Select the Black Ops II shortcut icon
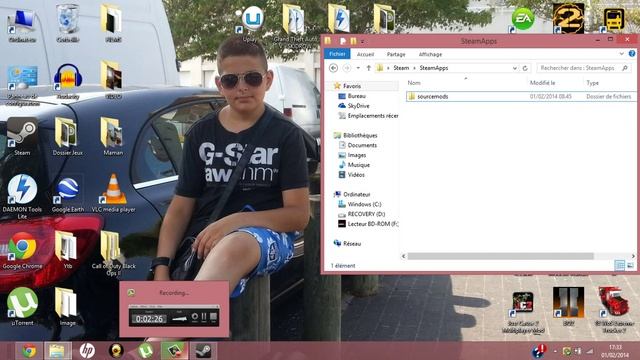Image resolution: width=640 pixels, height=360 pixels. [x=568, y=306]
